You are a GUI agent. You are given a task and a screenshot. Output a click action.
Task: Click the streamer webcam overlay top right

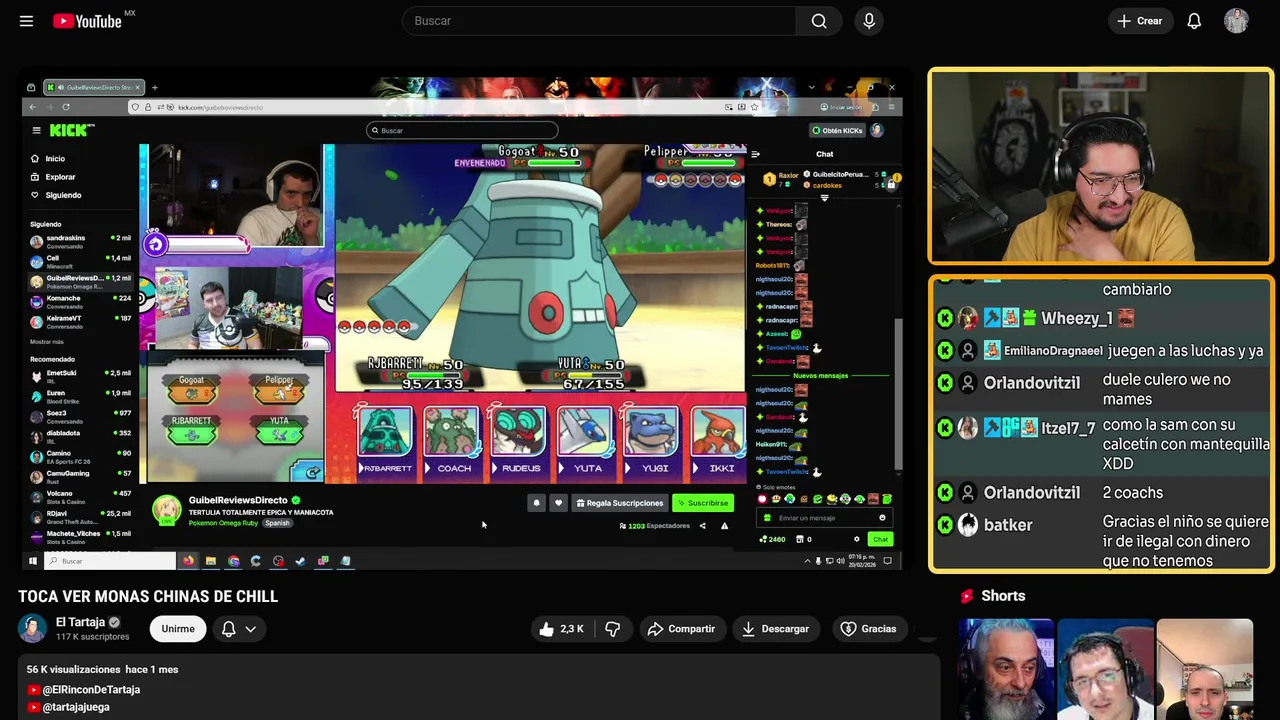(1100, 166)
